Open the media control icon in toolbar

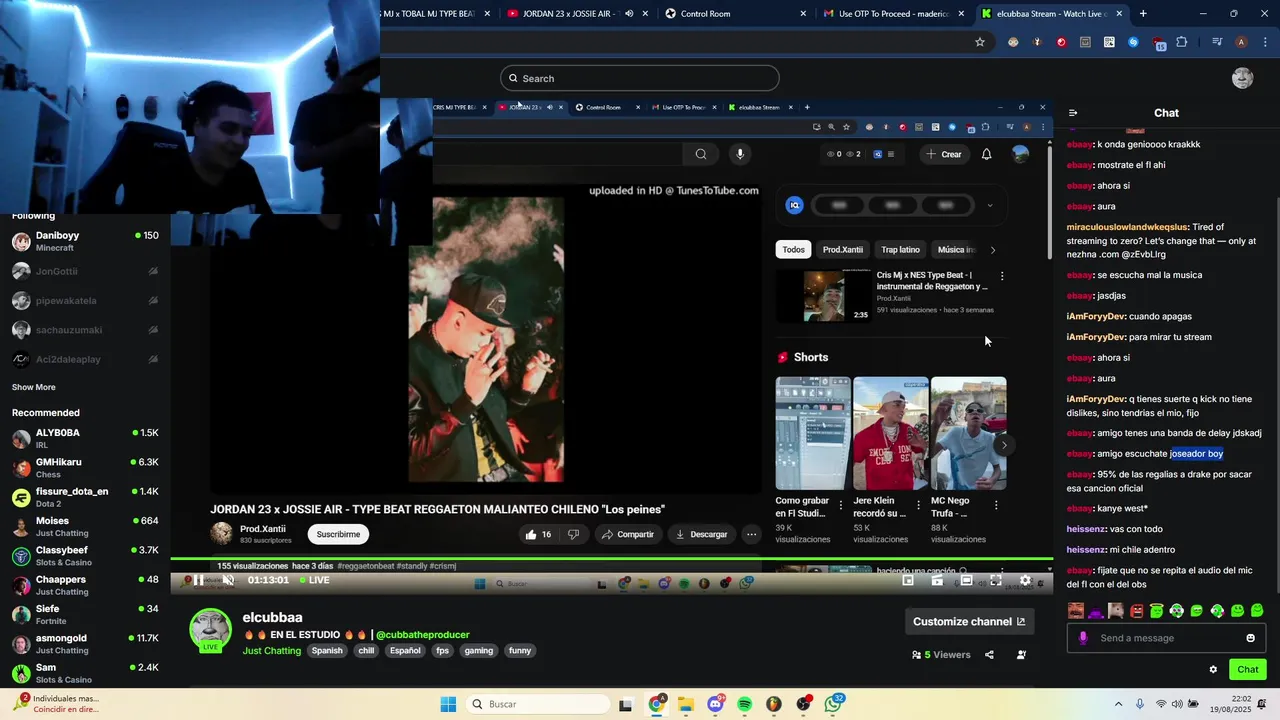(x=1217, y=42)
